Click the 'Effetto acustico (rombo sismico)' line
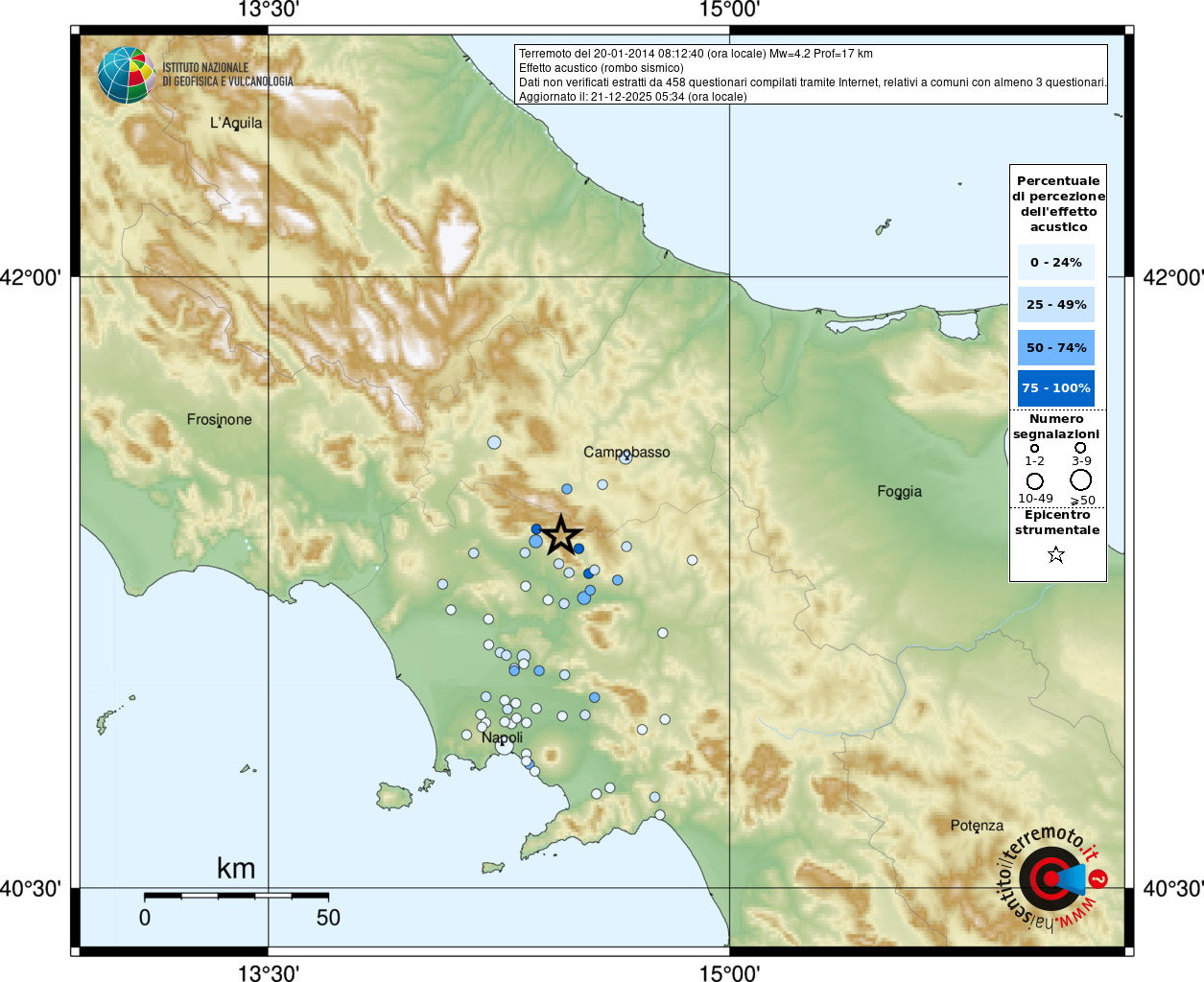This screenshot has width=1204, height=982. coord(602,68)
